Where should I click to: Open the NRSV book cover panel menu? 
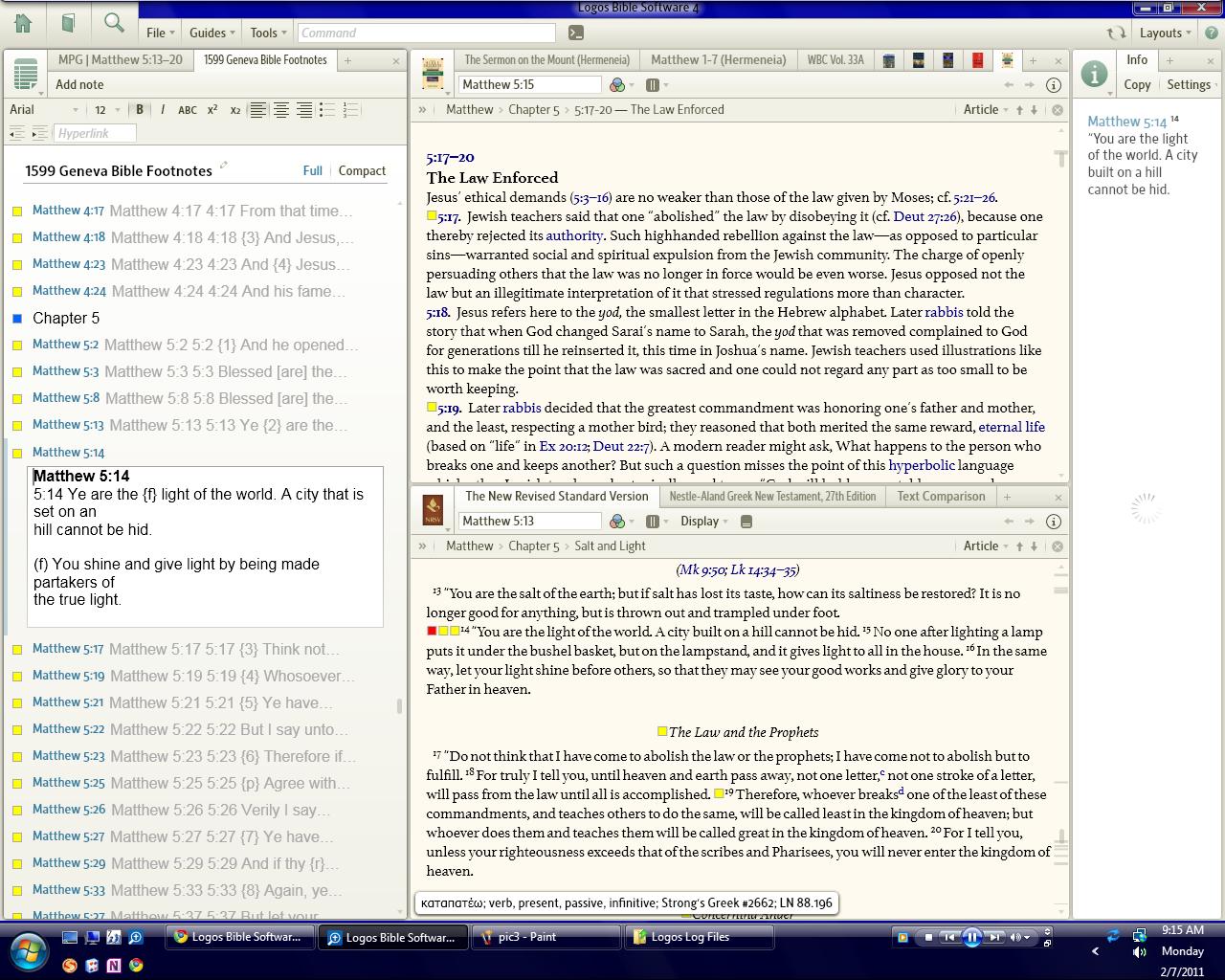[x=433, y=510]
